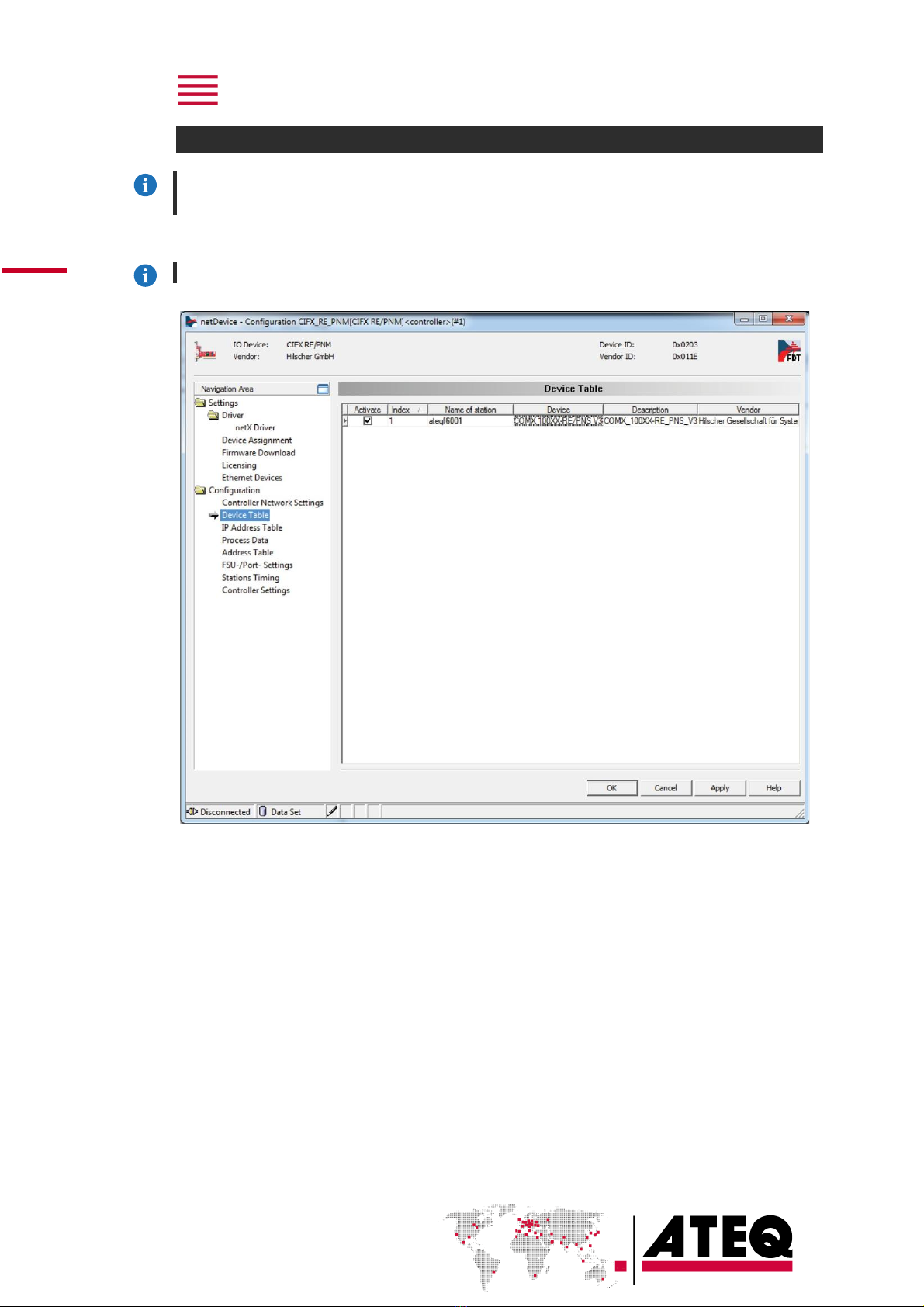Screen dimensions: 924x1307
Task: Sort by Index column header
Action: click(x=407, y=410)
